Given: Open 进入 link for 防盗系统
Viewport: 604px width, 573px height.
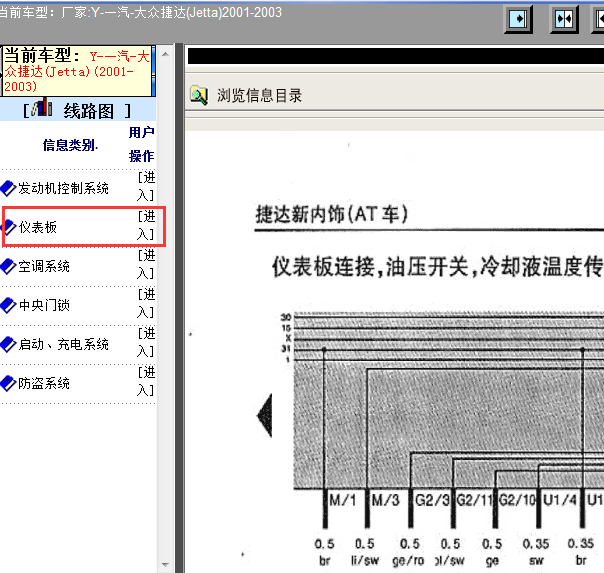Looking at the screenshot, I should click(146, 381).
